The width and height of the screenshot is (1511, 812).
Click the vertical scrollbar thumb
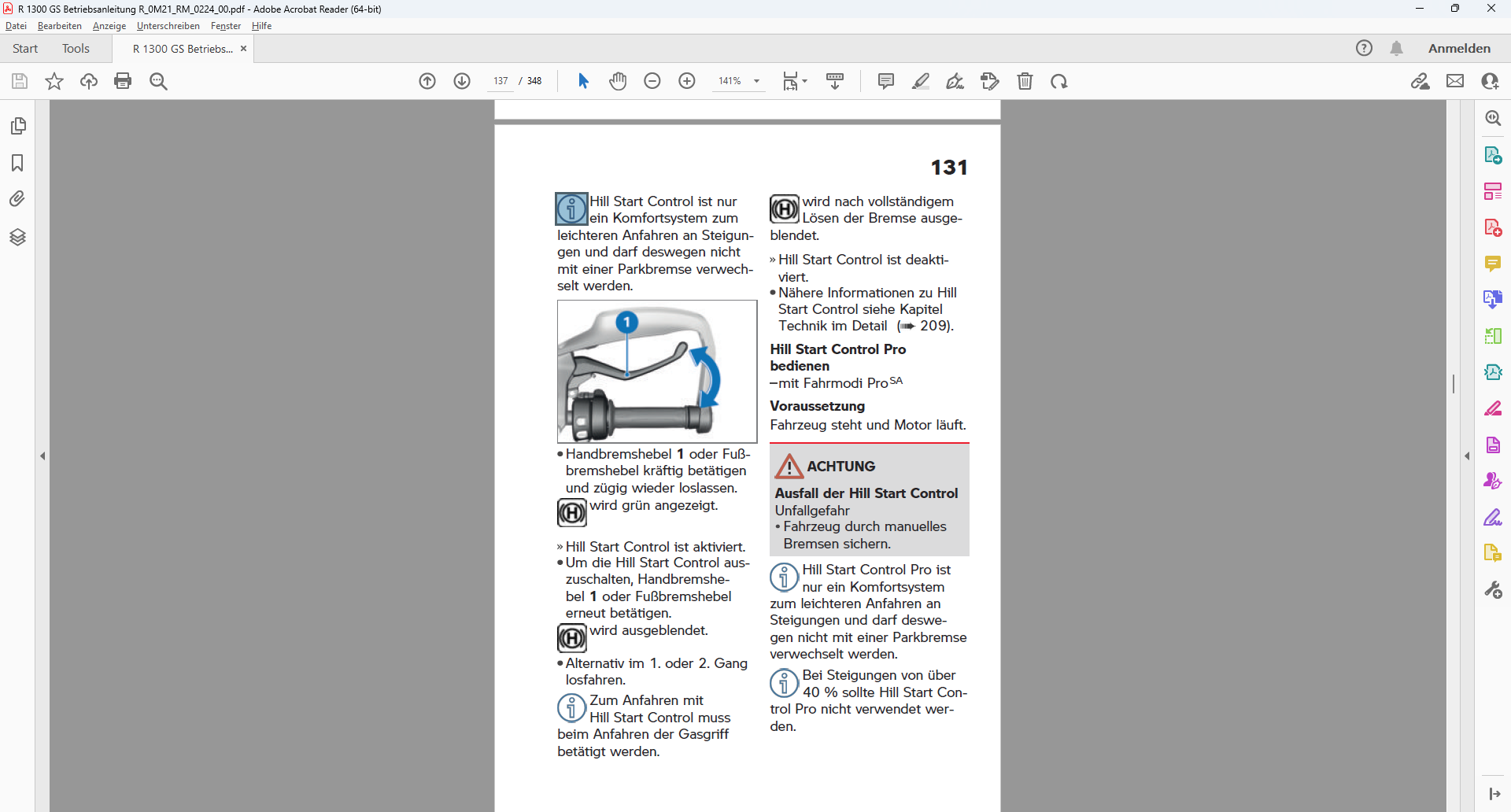coord(1454,383)
